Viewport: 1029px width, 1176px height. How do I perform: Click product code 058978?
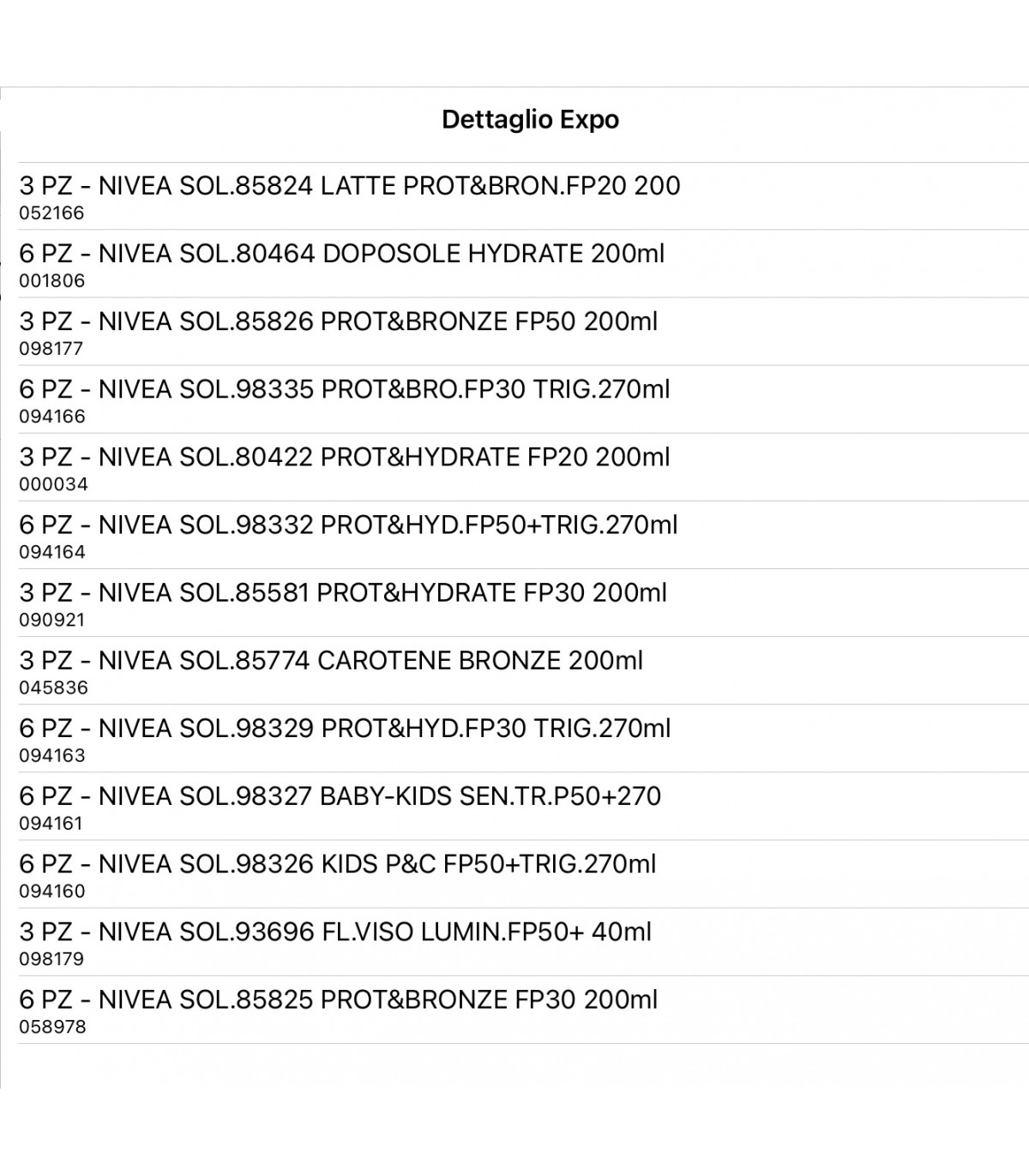click(52, 1027)
